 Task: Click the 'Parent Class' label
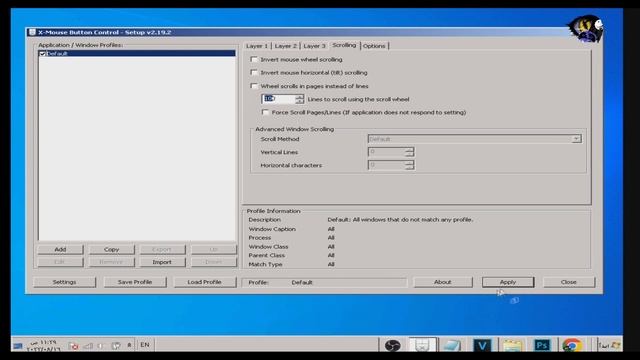(267, 255)
